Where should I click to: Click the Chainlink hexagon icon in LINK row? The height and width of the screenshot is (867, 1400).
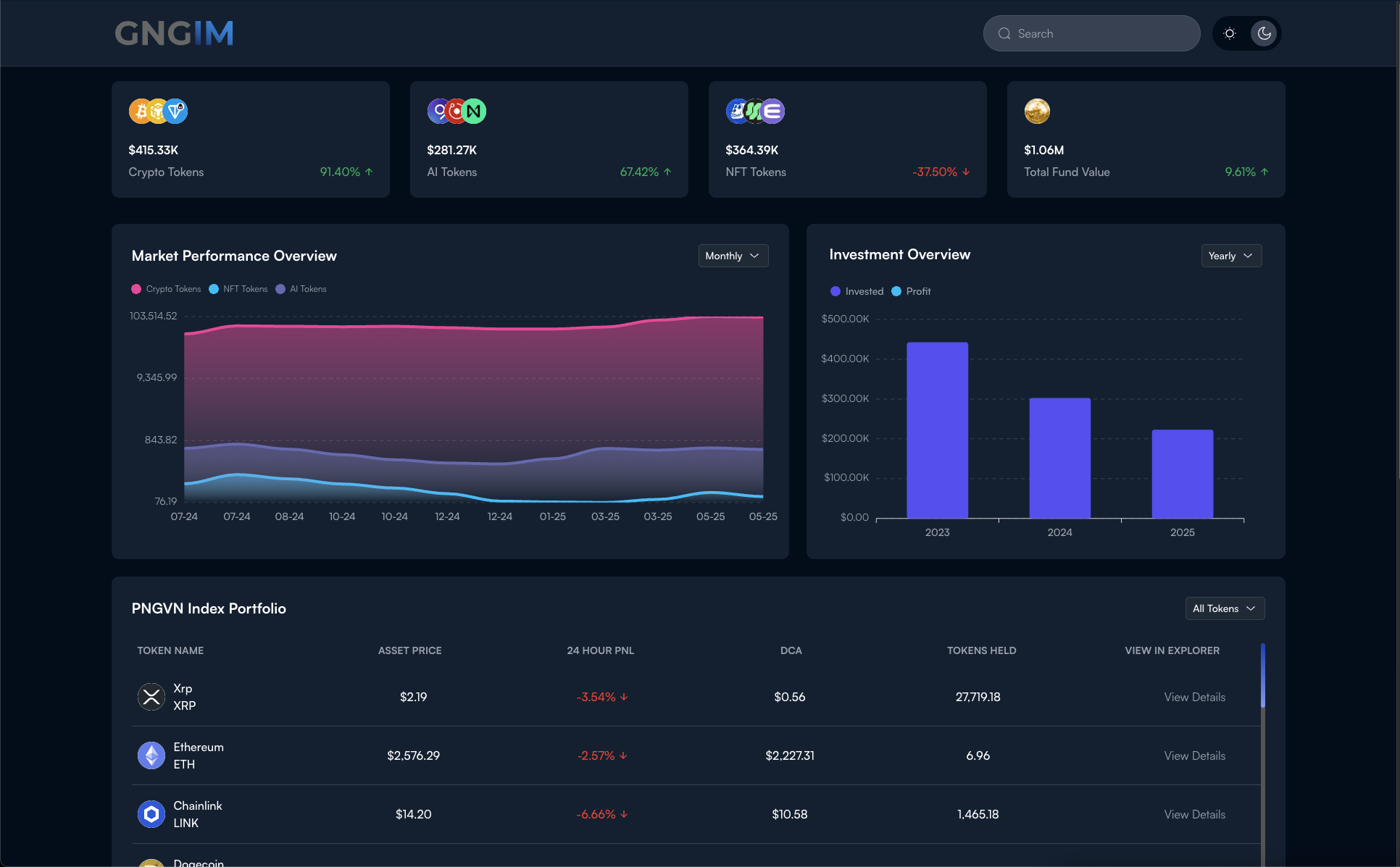[x=151, y=813]
